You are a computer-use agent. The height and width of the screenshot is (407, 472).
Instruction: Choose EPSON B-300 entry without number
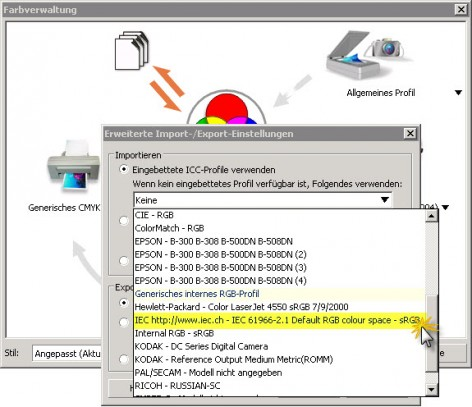click(x=279, y=241)
